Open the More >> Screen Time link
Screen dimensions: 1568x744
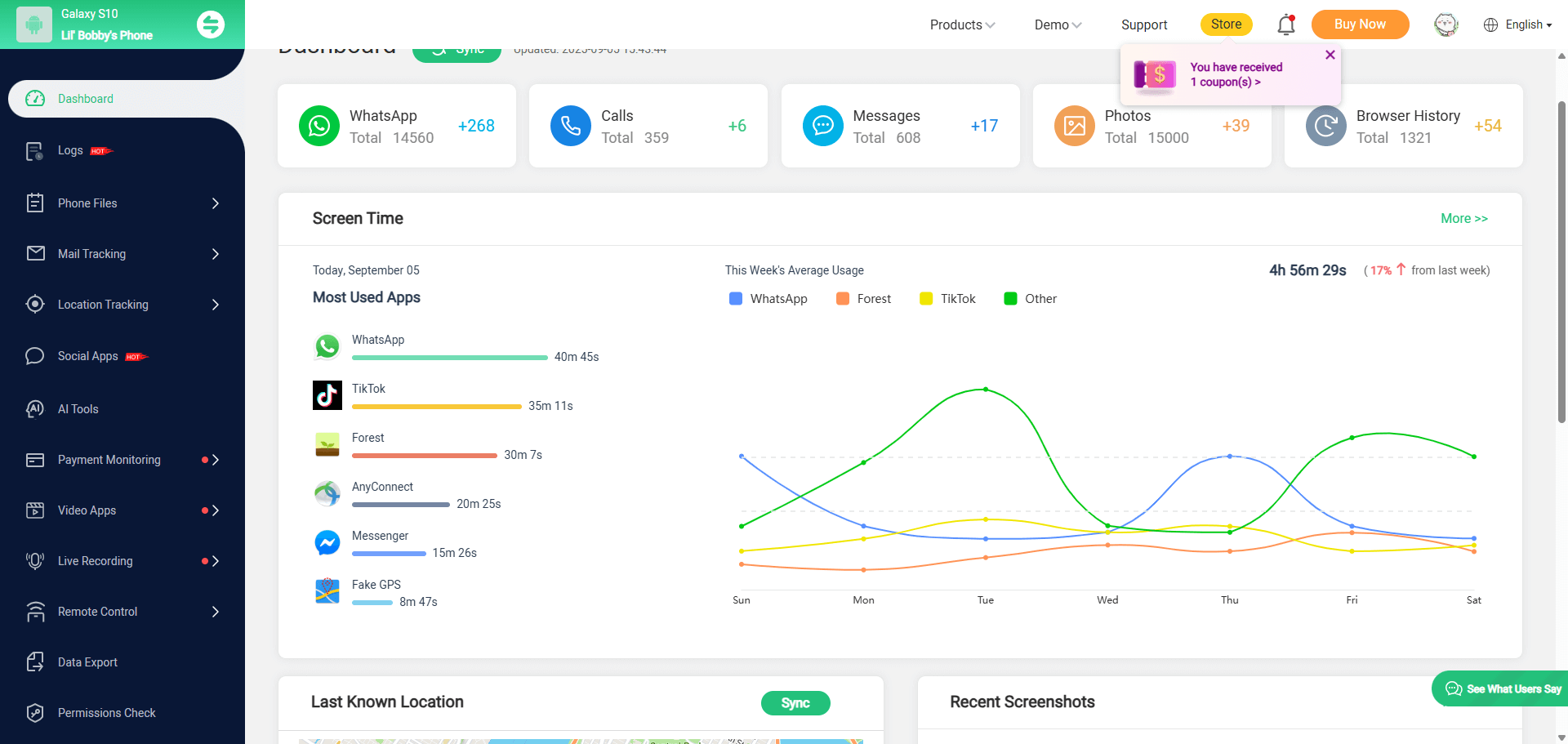coord(1463,218)
